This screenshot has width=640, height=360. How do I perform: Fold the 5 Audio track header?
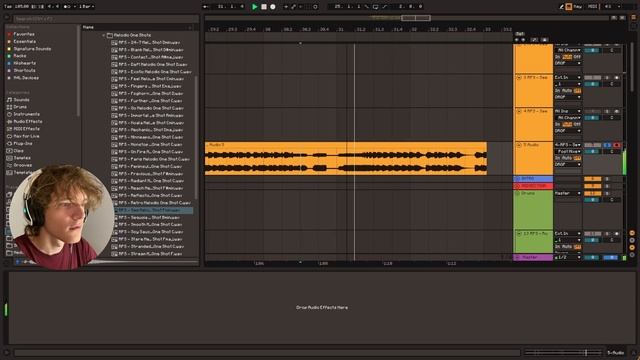point(519,145)
